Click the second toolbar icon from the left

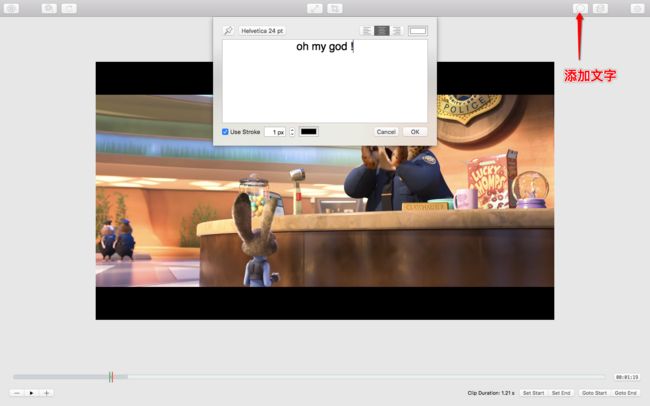pyautogui.click(x=49, y=8)
